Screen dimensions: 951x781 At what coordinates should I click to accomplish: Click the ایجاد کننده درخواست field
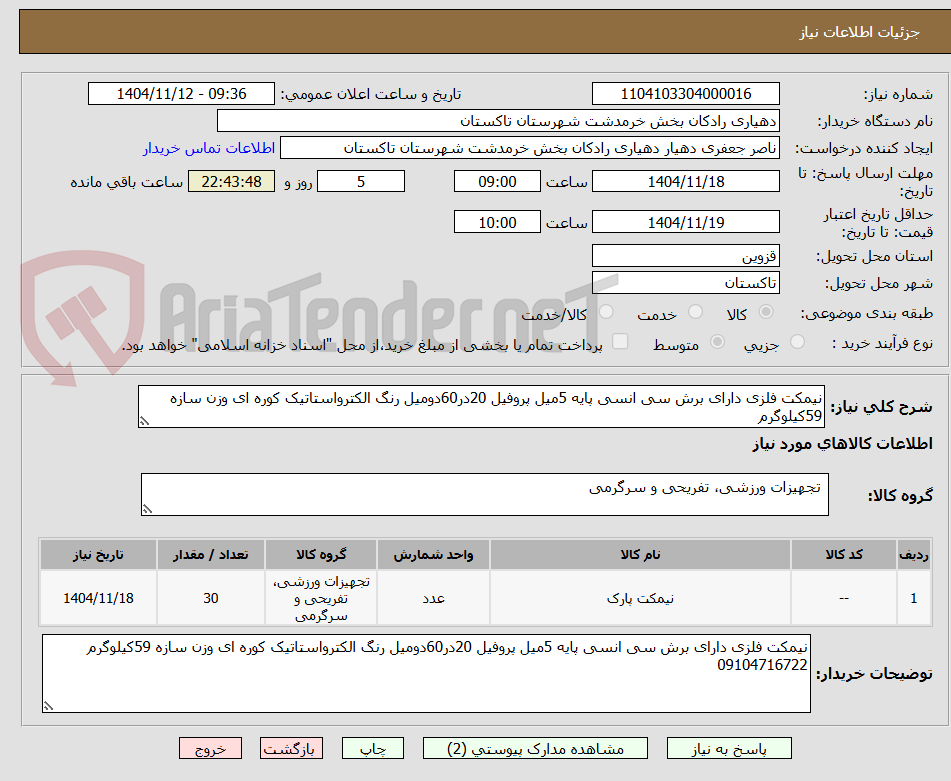[x=529, y=149]
